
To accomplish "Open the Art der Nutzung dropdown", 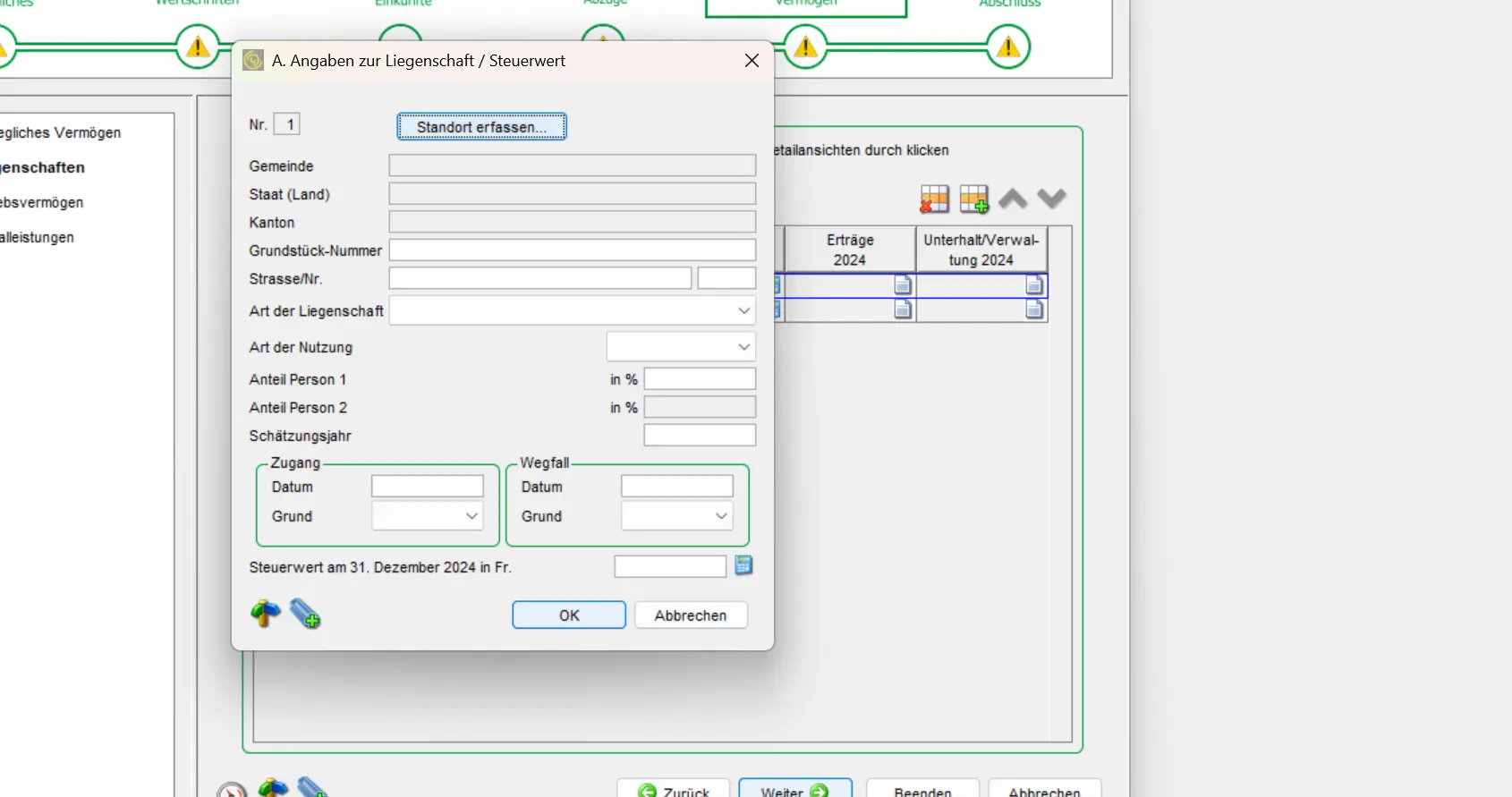I will pyautogui.click(x=681, y=347).
